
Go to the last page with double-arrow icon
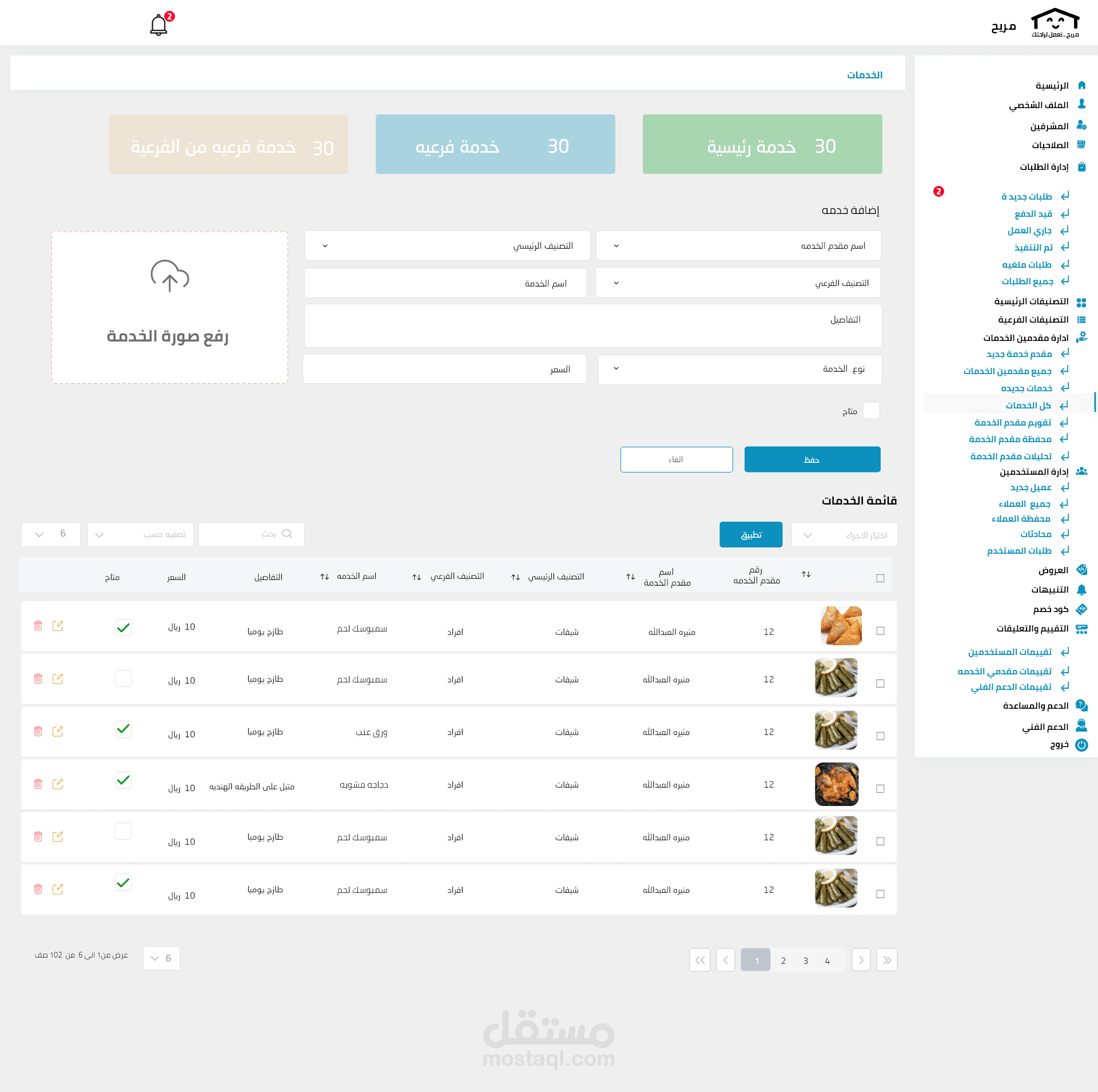[886, 960]
